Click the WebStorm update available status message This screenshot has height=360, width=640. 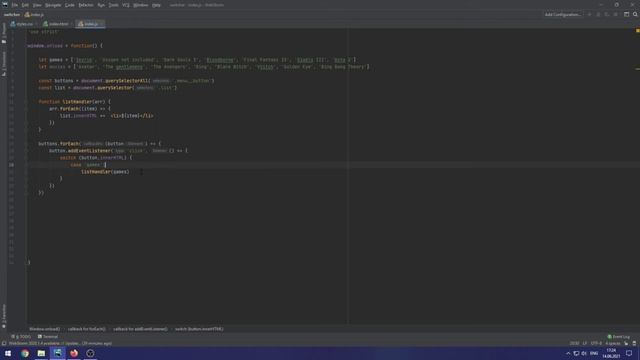tap(60, 344)
